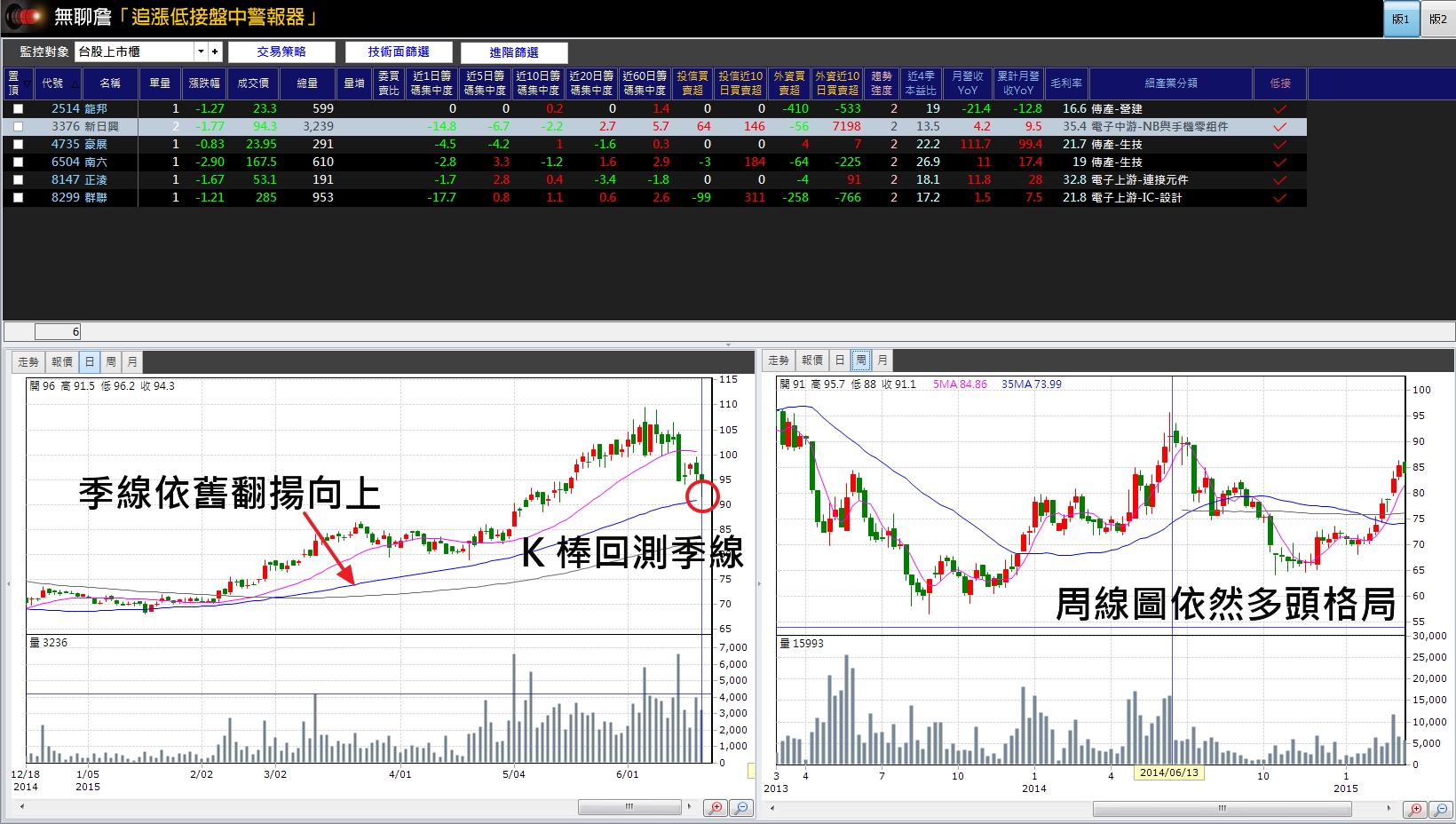The image size is (1456, 824).
Task: Open the 監控對象 dropdown list
Action: pos(201,51)
